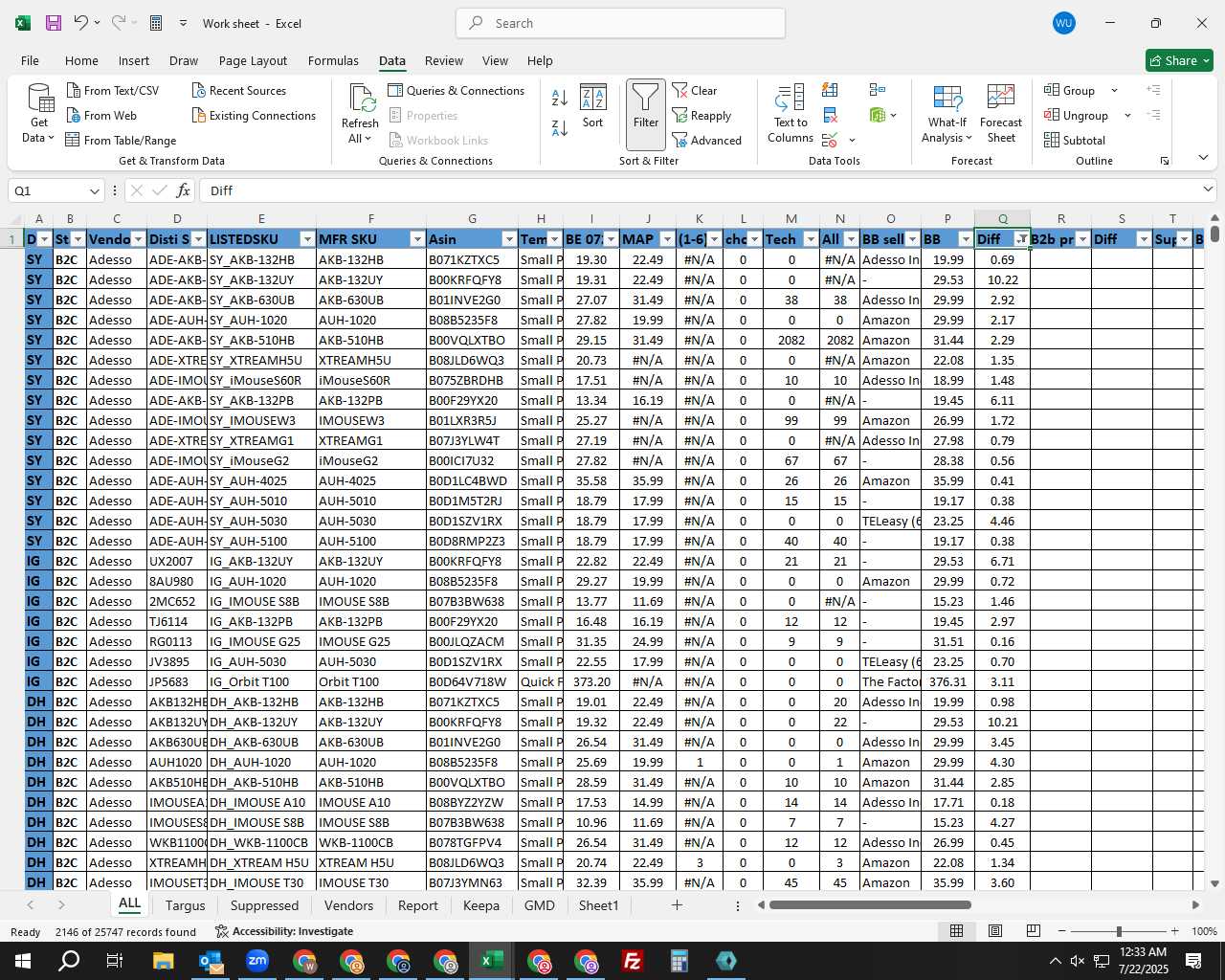Screen dimensions: 1225x980
Task: Open Advanced filter options
Action: tap(707, 140)
